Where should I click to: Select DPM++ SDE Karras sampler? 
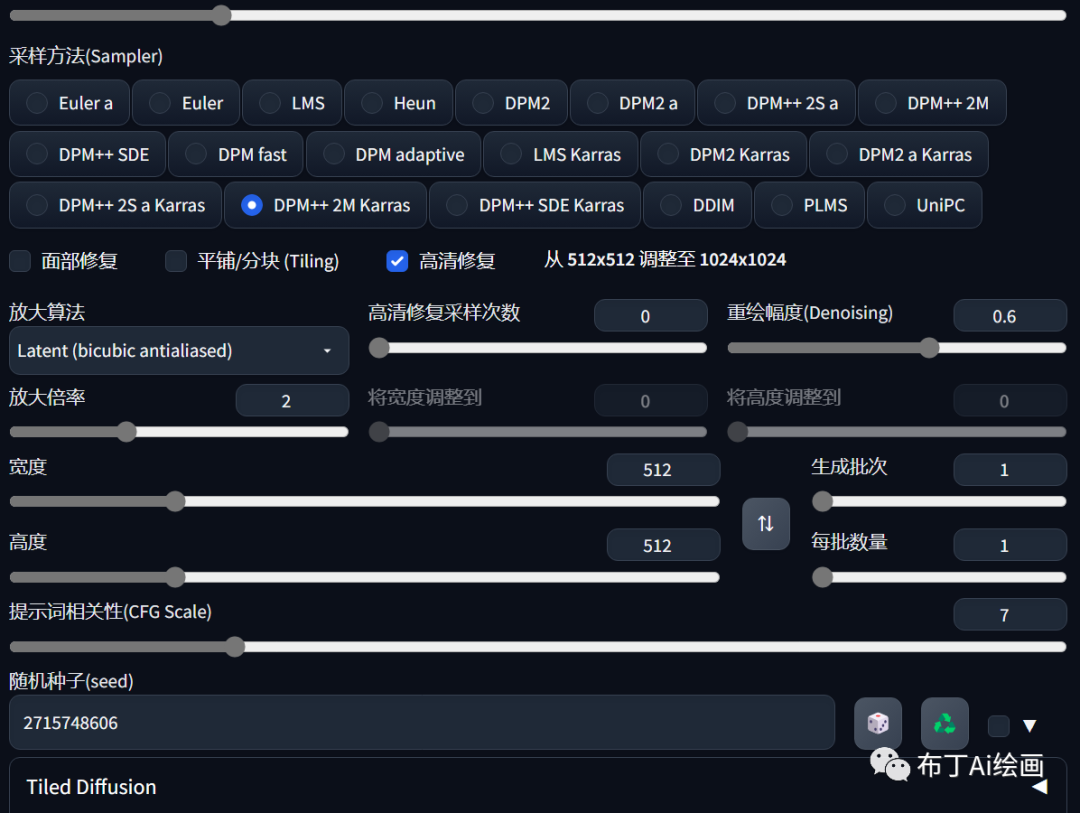pos(534,205)
